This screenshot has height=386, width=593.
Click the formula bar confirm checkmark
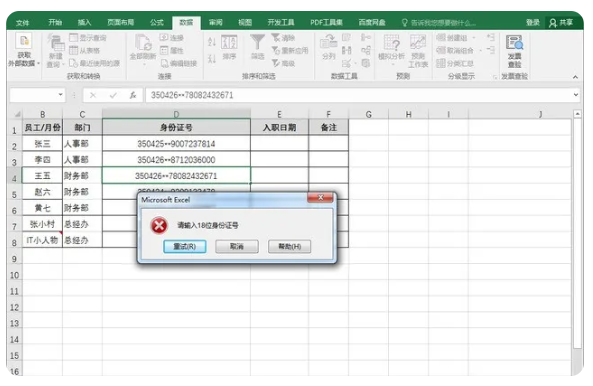[113, 95]
